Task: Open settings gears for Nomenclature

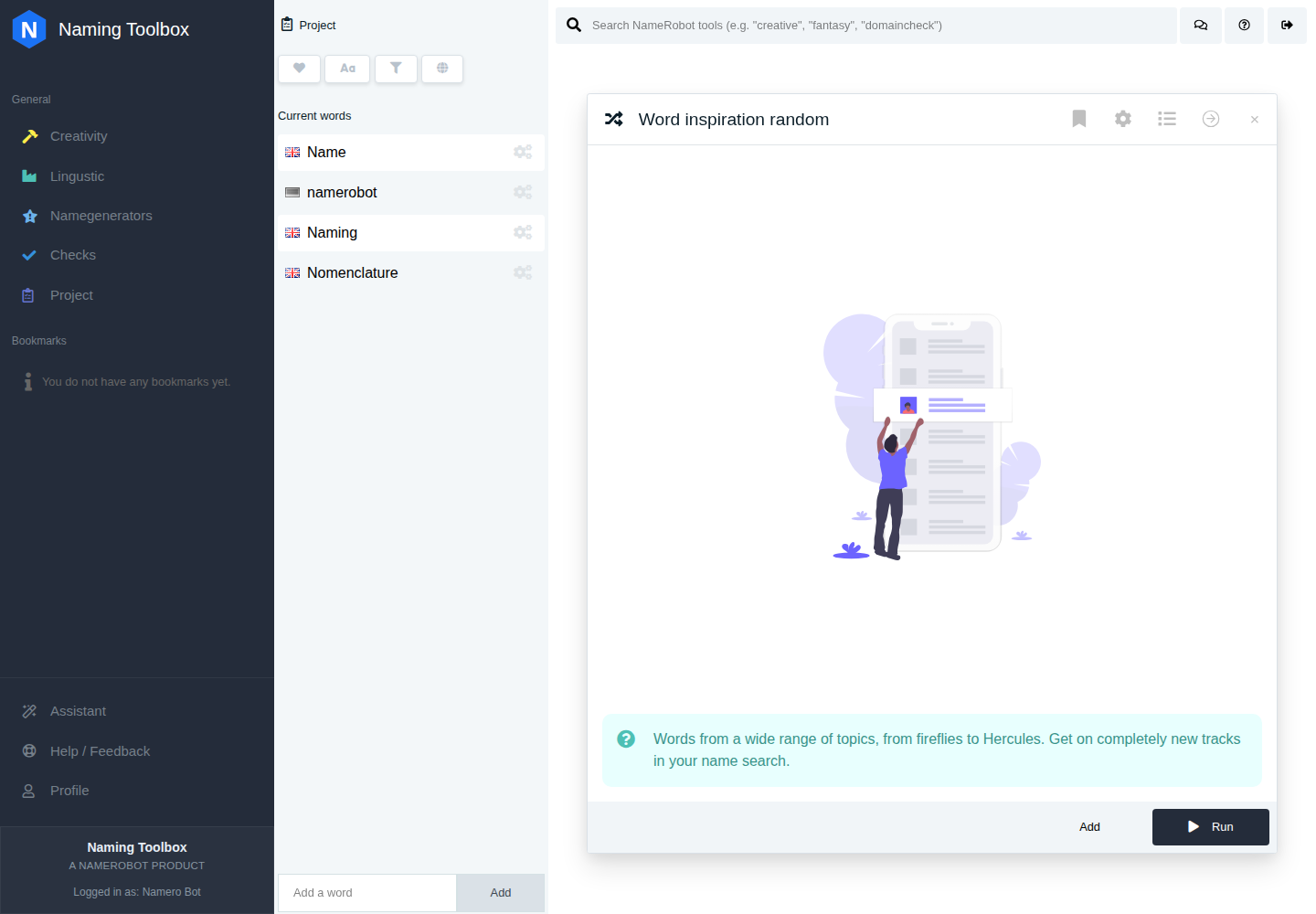Action: click(523, 272)
